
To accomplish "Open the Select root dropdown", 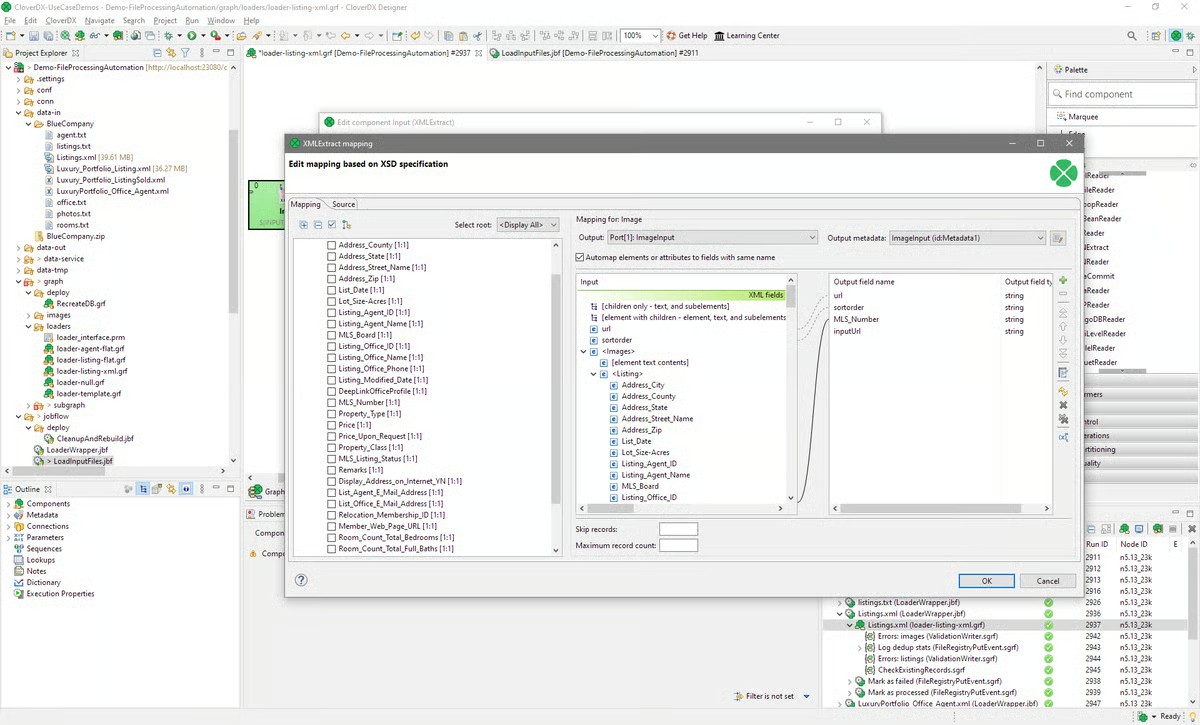I will point(527,225).
